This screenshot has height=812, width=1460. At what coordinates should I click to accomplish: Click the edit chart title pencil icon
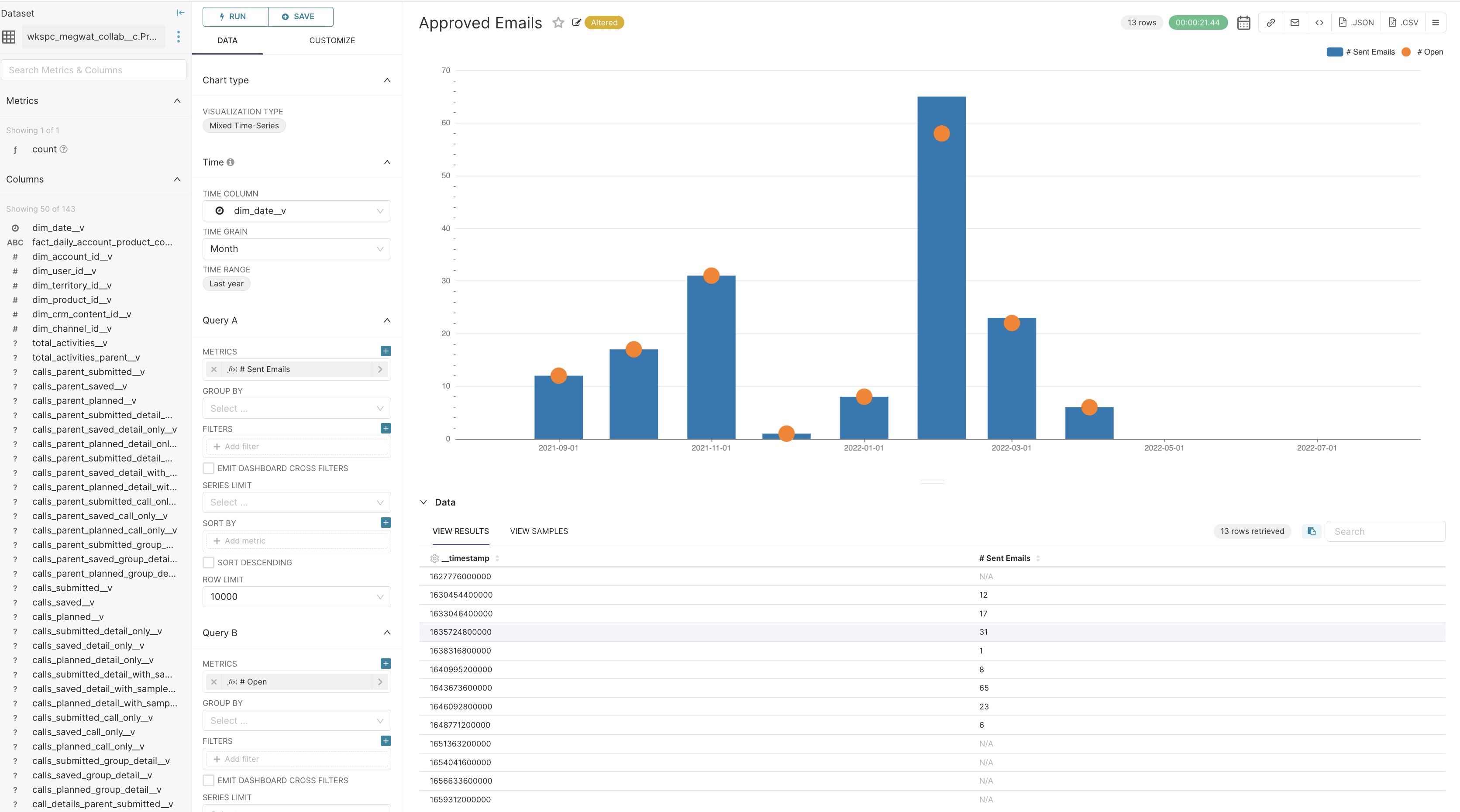tap(576, 23)
